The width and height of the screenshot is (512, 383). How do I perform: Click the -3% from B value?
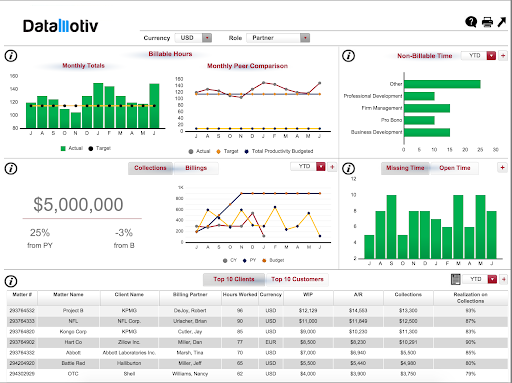pos(124,233)
